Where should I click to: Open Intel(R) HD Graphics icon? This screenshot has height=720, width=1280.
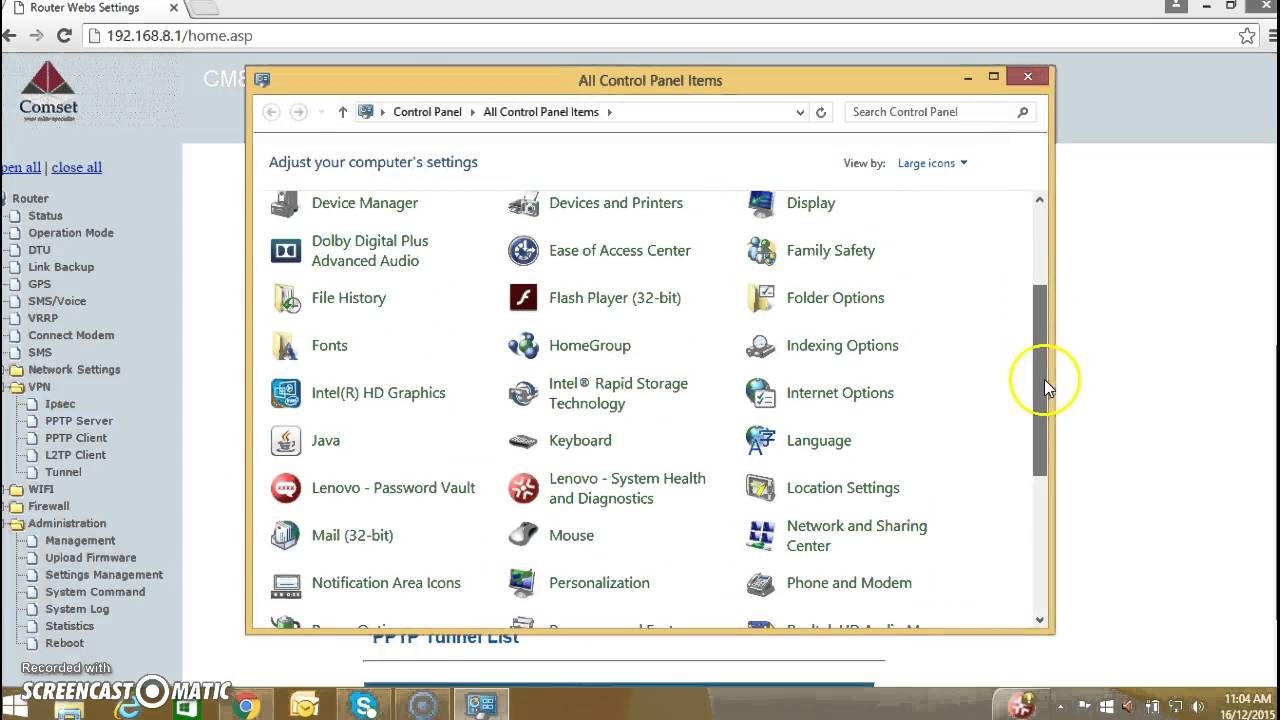(x=285, y=393)
